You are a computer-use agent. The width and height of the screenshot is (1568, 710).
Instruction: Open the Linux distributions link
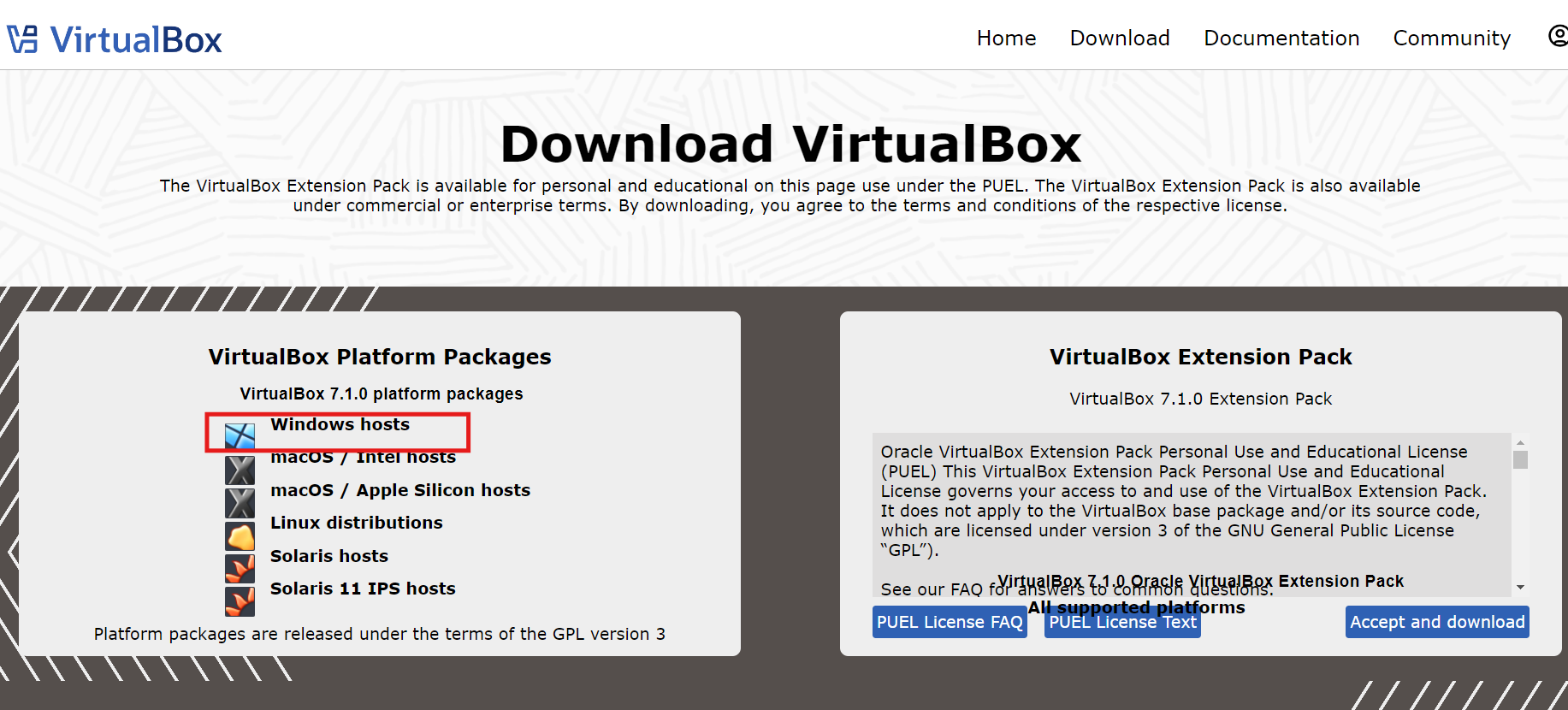[356, 523]
